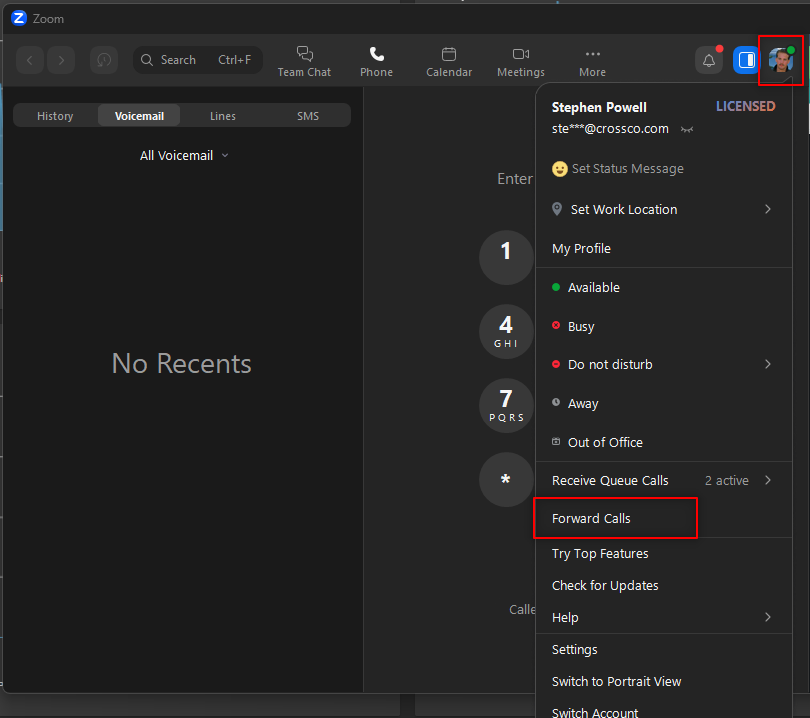Expand Set Work Location chevron arrow
Viewport: 810px width, 718px height.
(768, 209)
